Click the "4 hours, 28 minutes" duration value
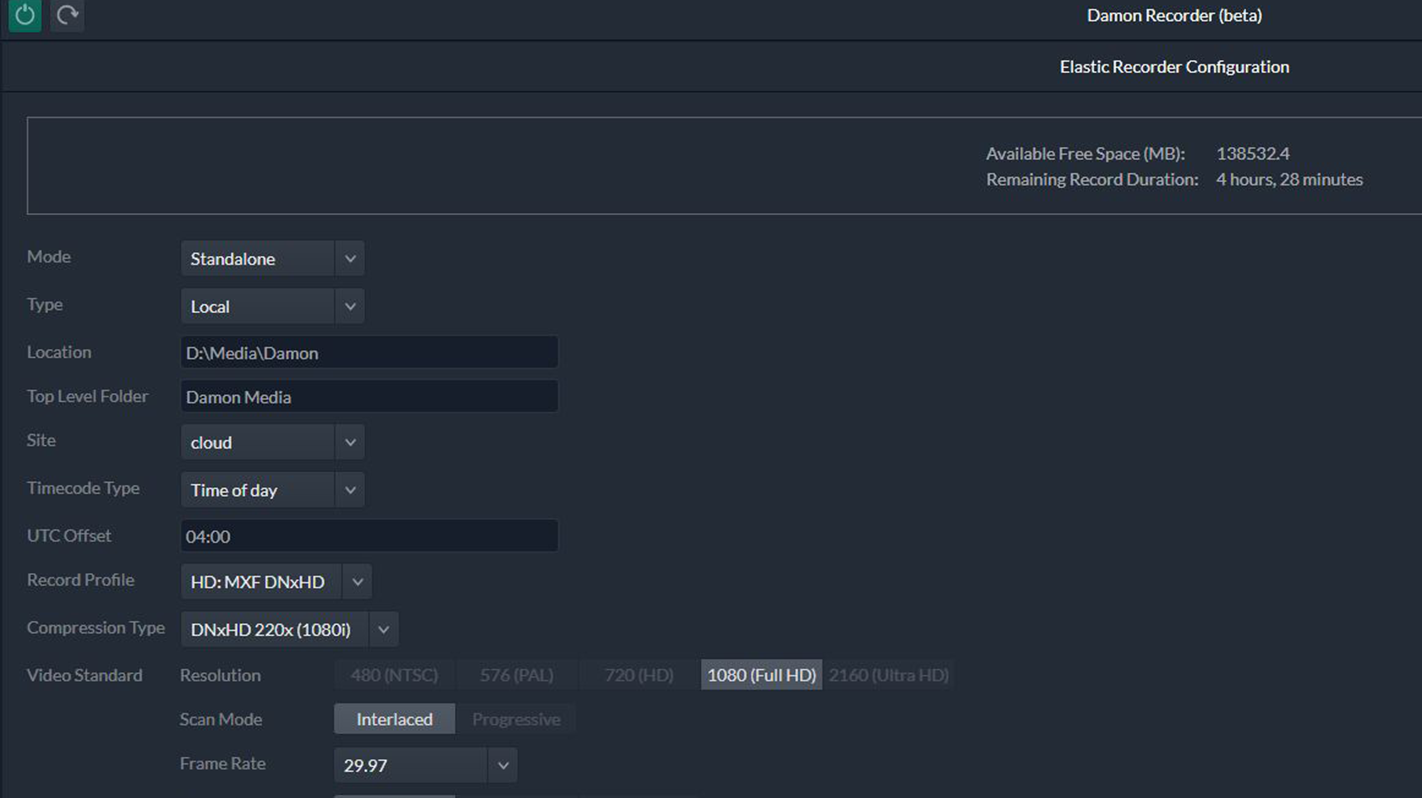Image resolution: width=1422 pixels, height=798 pixels. pos(1289,180)
